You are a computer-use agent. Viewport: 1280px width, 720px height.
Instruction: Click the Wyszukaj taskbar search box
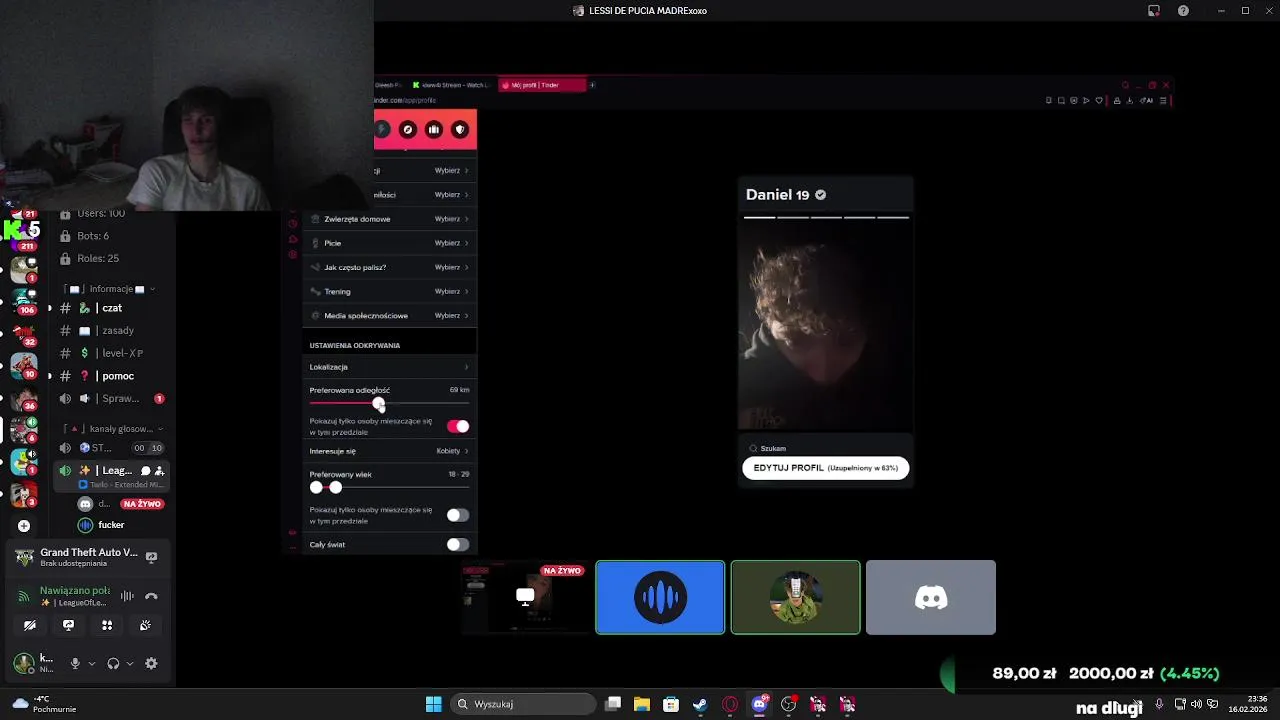pos(524,704)
